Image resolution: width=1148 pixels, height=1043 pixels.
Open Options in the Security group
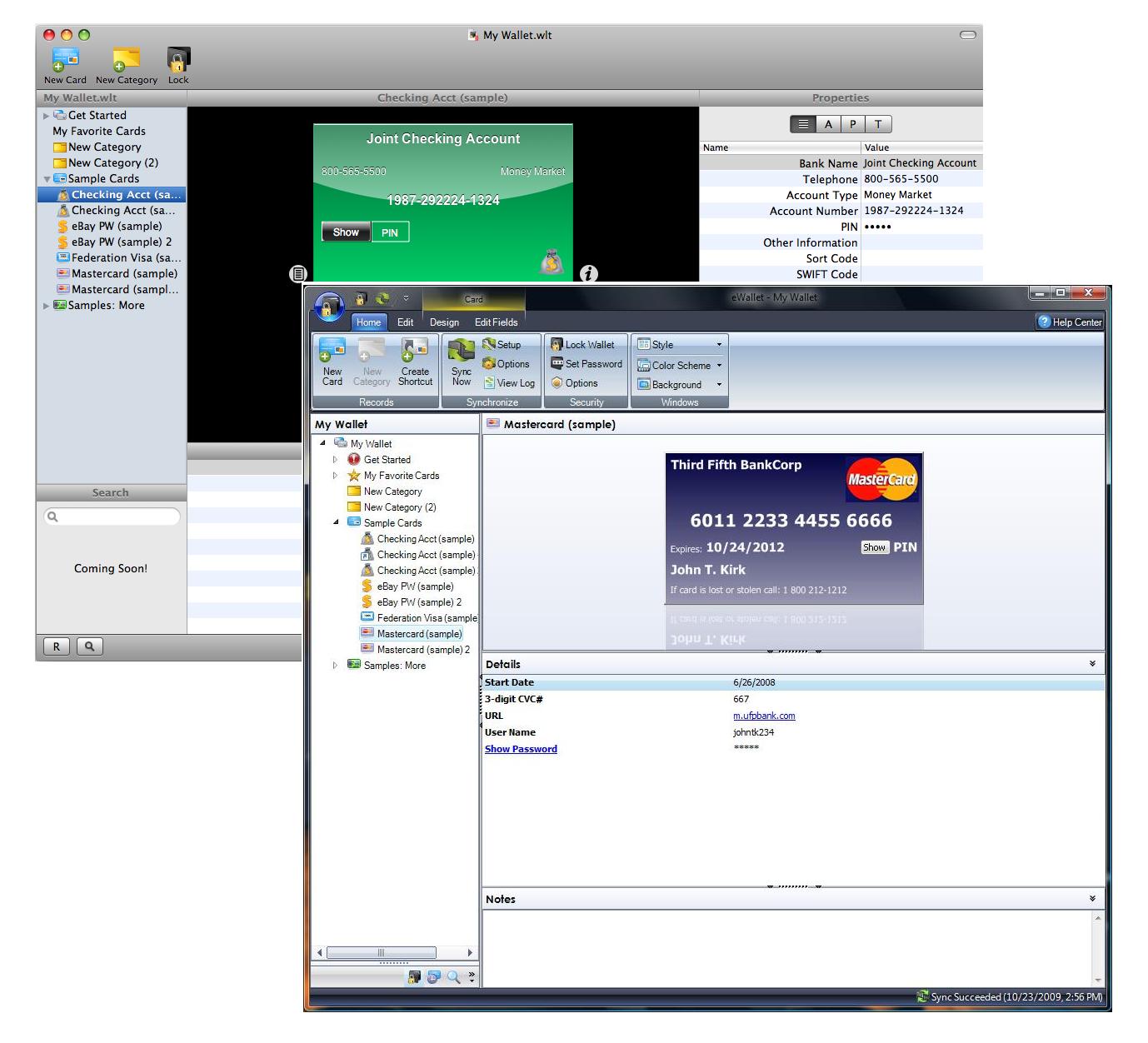coord(574,383)
